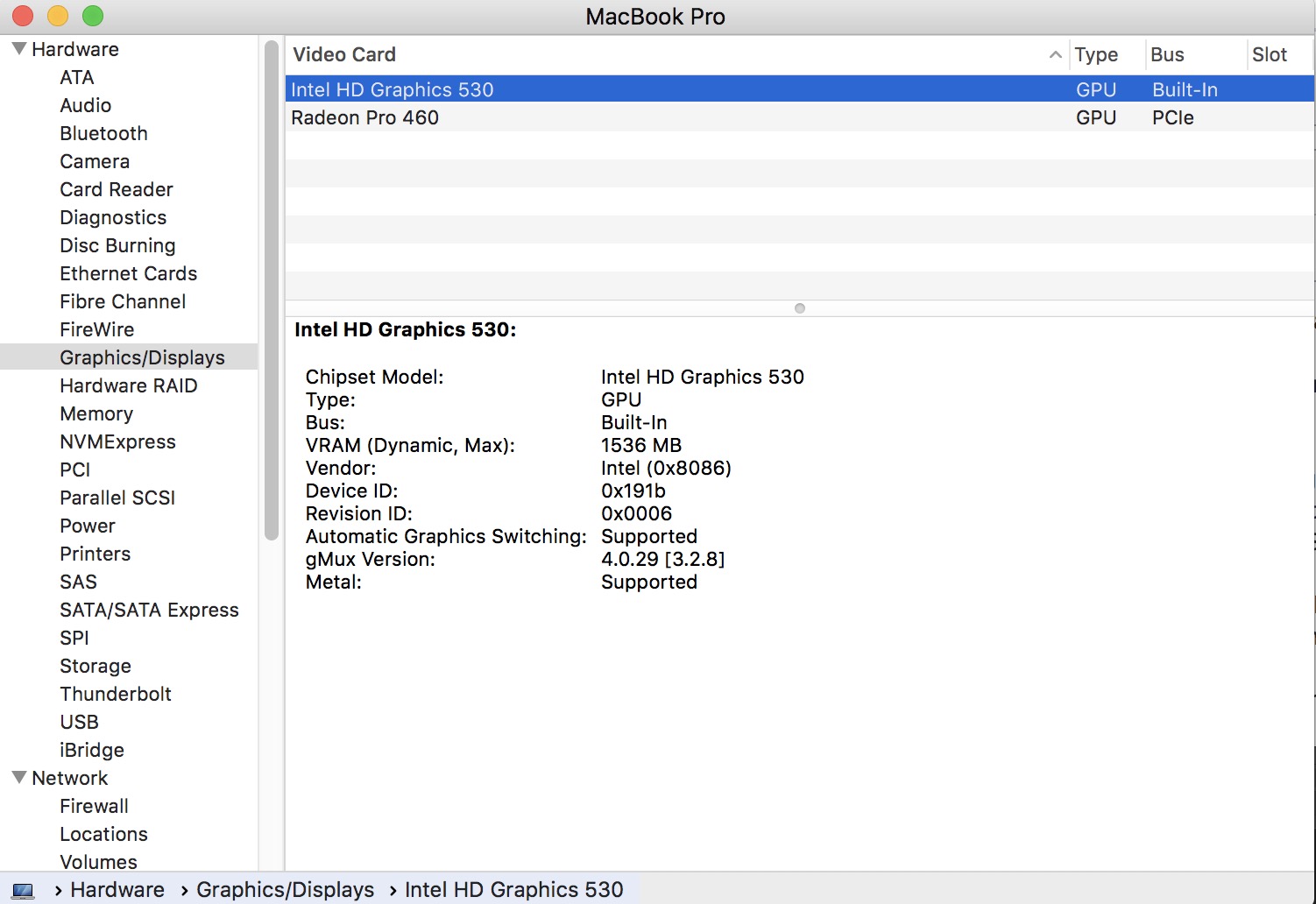1316x904 pixels.
Task: Open Fibre Channel entry
Action: [x=123, y=301]
